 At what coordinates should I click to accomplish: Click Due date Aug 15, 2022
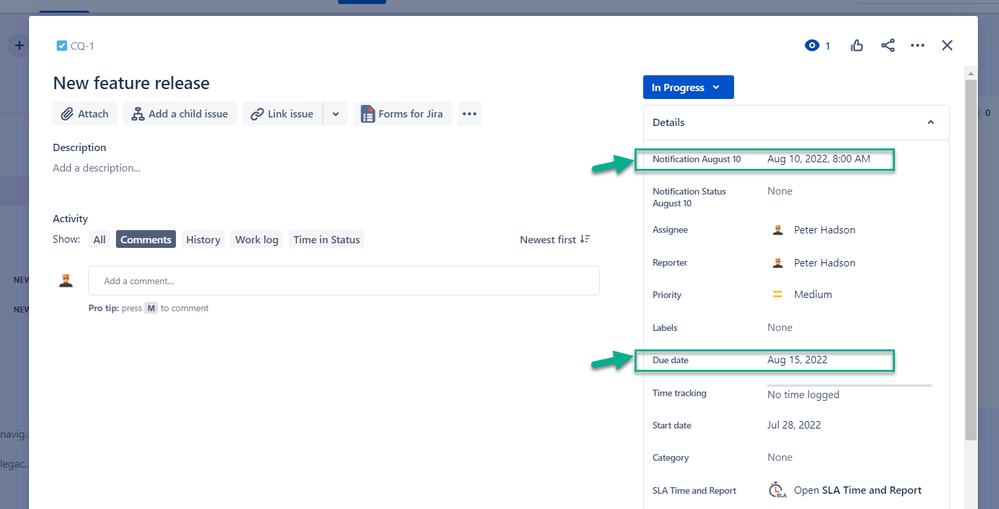click(797, 360)
